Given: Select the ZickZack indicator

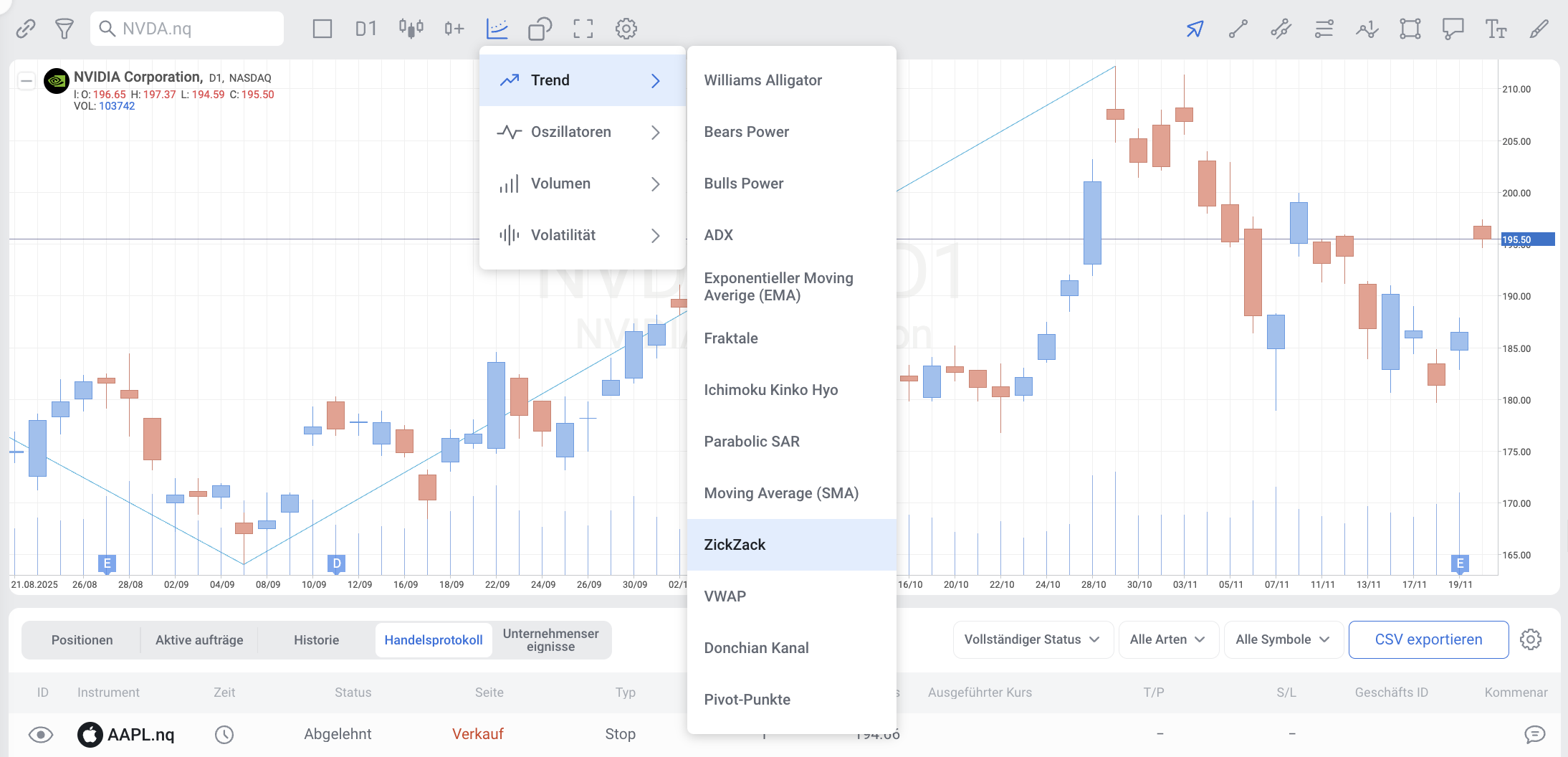Looking at the screenshot, I should point(792,545).
